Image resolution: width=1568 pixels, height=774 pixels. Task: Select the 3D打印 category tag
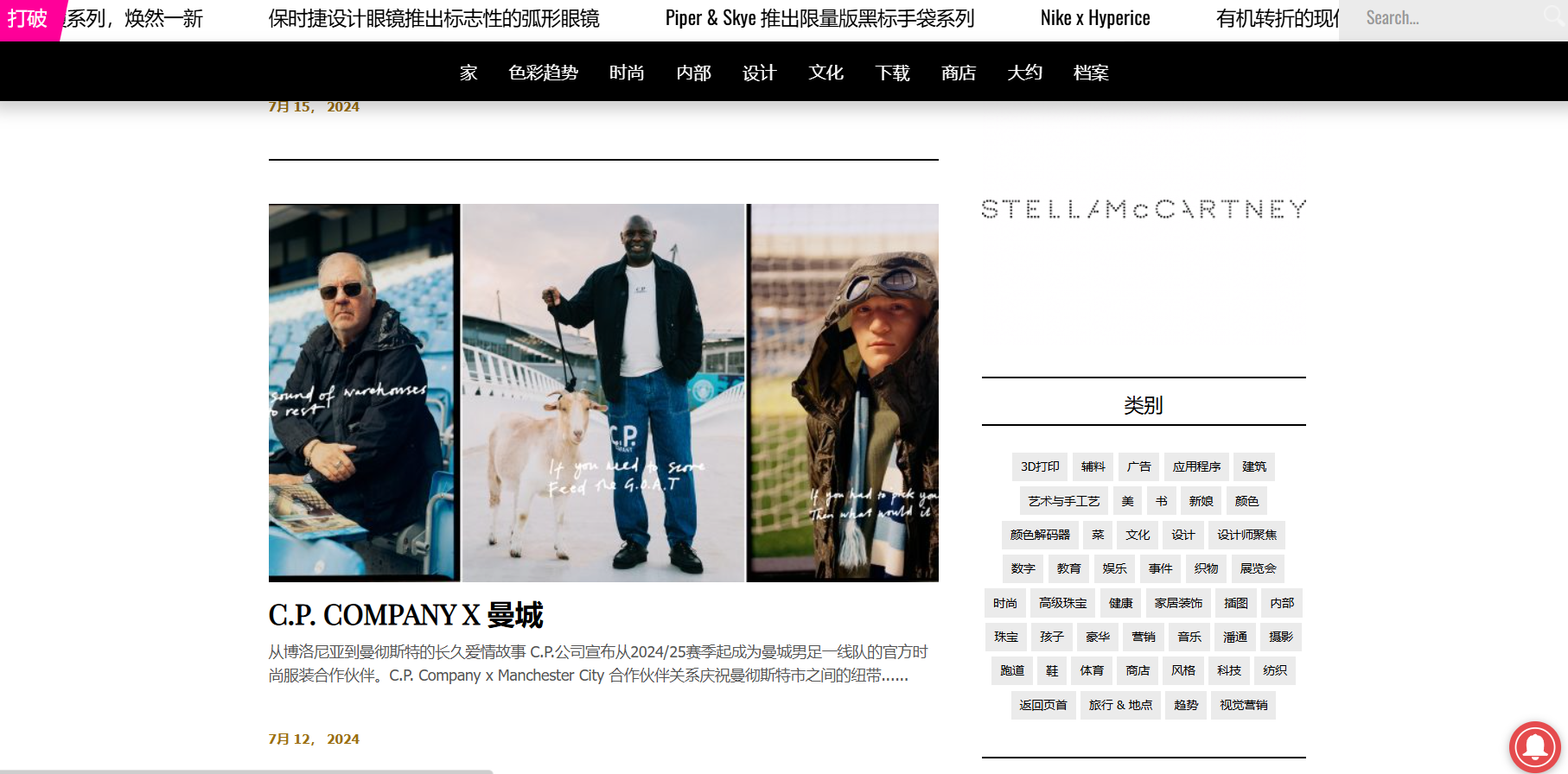(1040, 466)
